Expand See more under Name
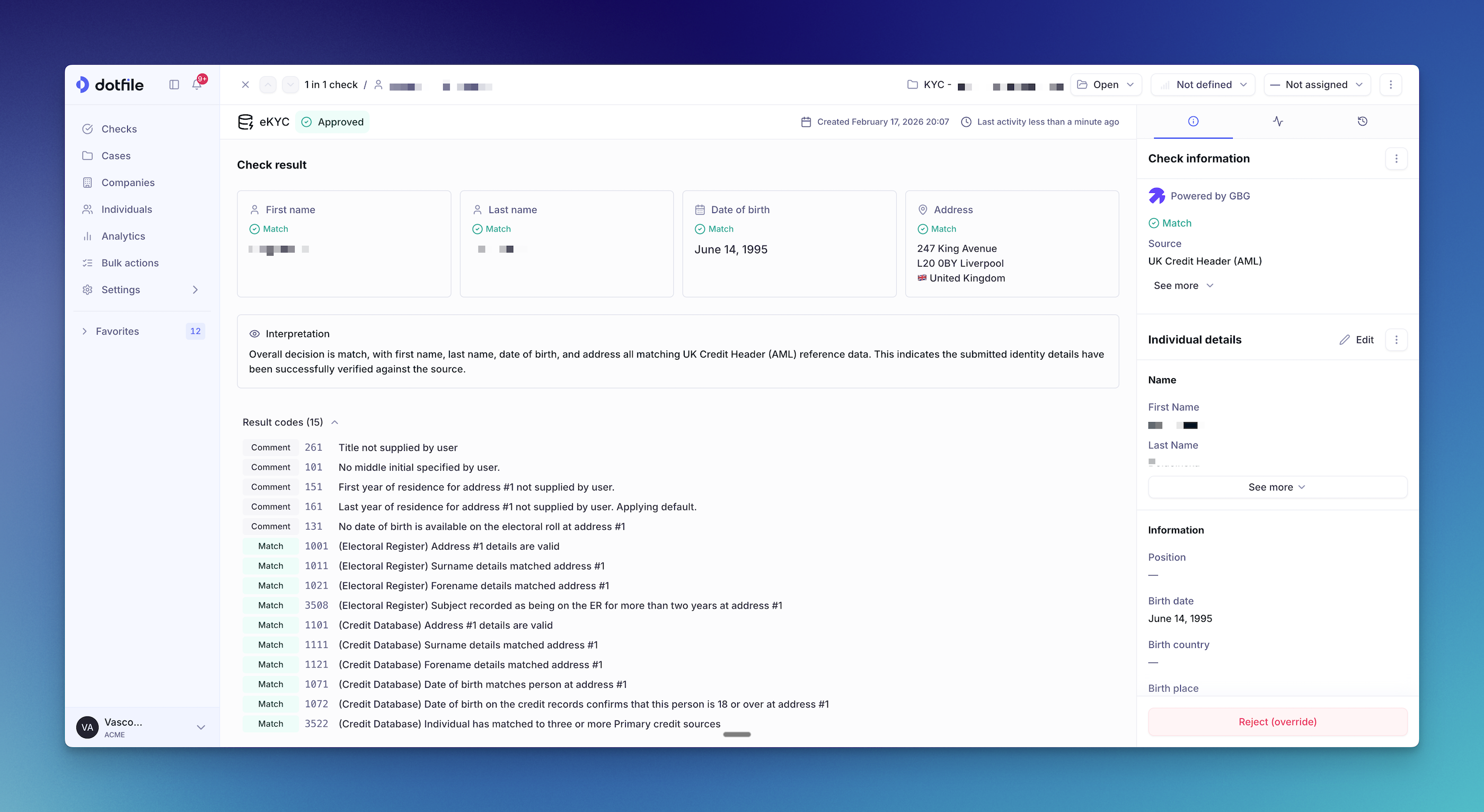This screenshot has width=1484, height=812. (1277, 487)
